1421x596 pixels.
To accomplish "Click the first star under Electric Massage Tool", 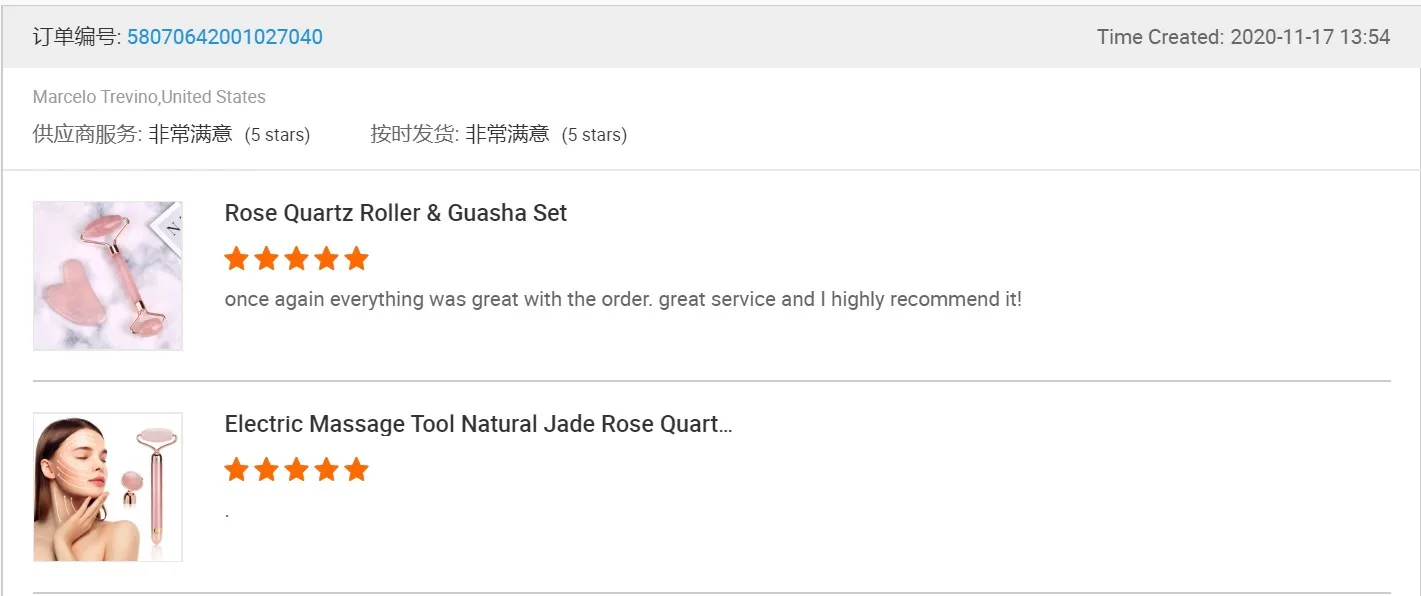I will click(x=236, y=470).
